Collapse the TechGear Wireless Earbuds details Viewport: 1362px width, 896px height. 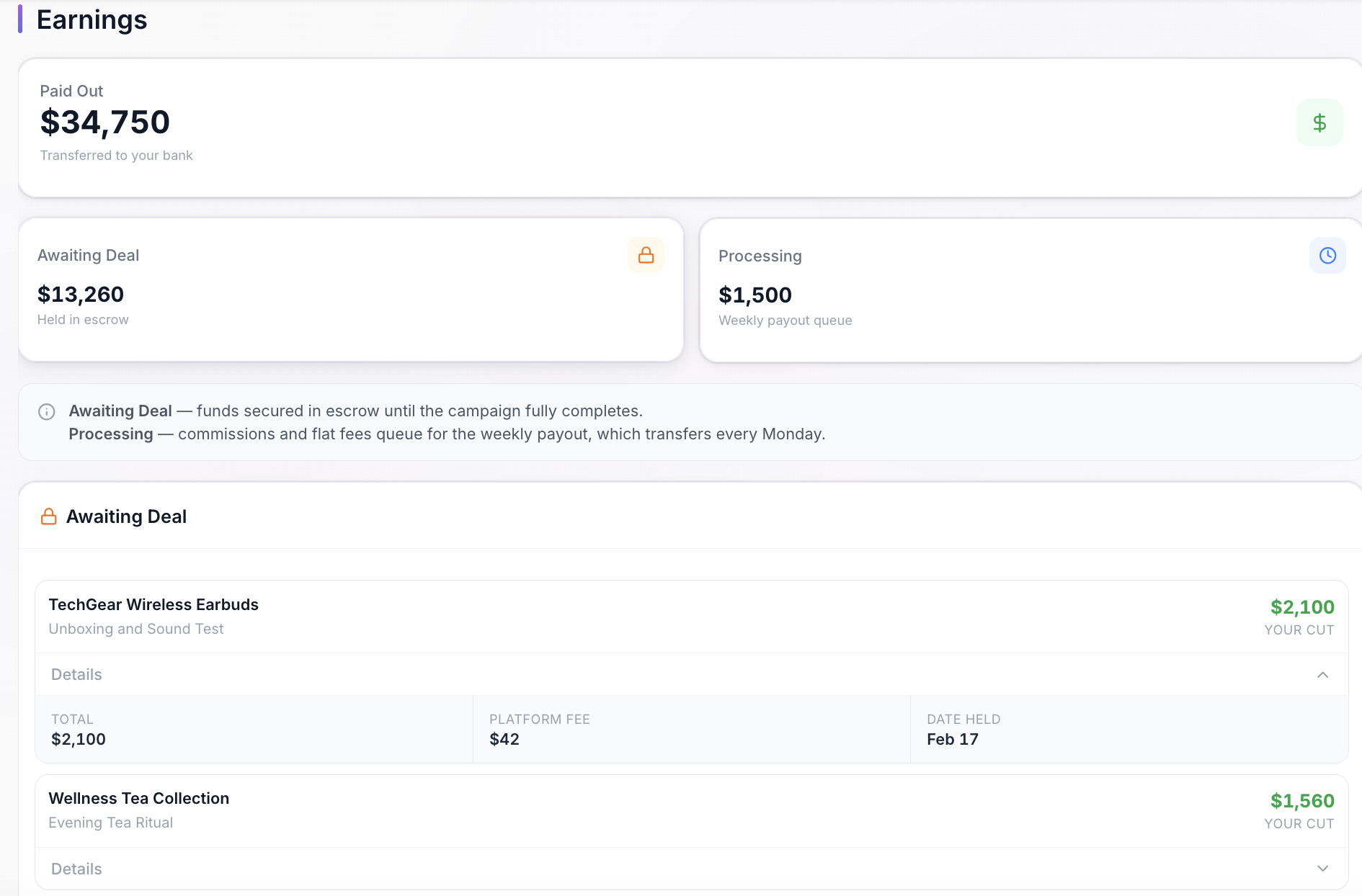(1322, 675)
